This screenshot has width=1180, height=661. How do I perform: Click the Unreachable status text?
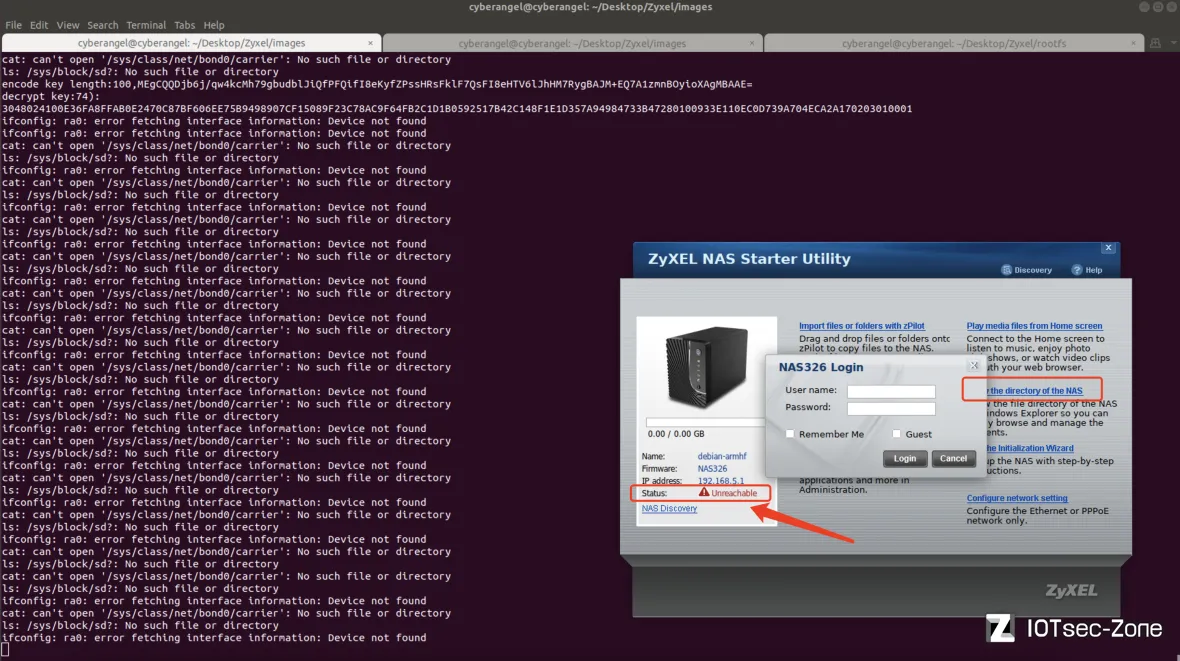pos(734,493)
